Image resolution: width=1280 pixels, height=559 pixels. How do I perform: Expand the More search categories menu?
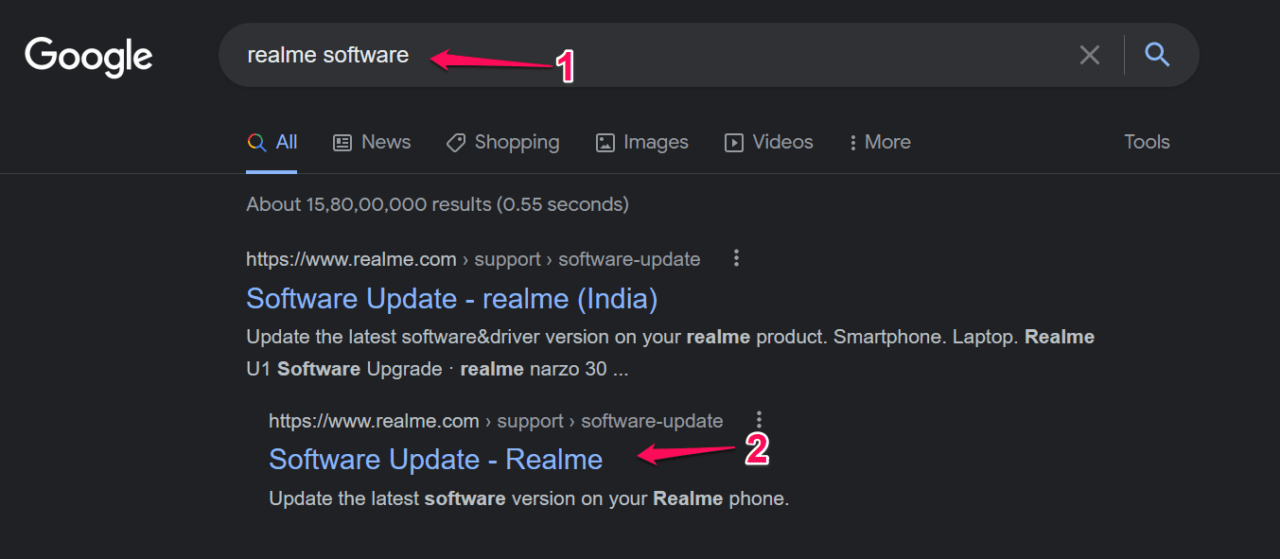[x=879, y=142]
